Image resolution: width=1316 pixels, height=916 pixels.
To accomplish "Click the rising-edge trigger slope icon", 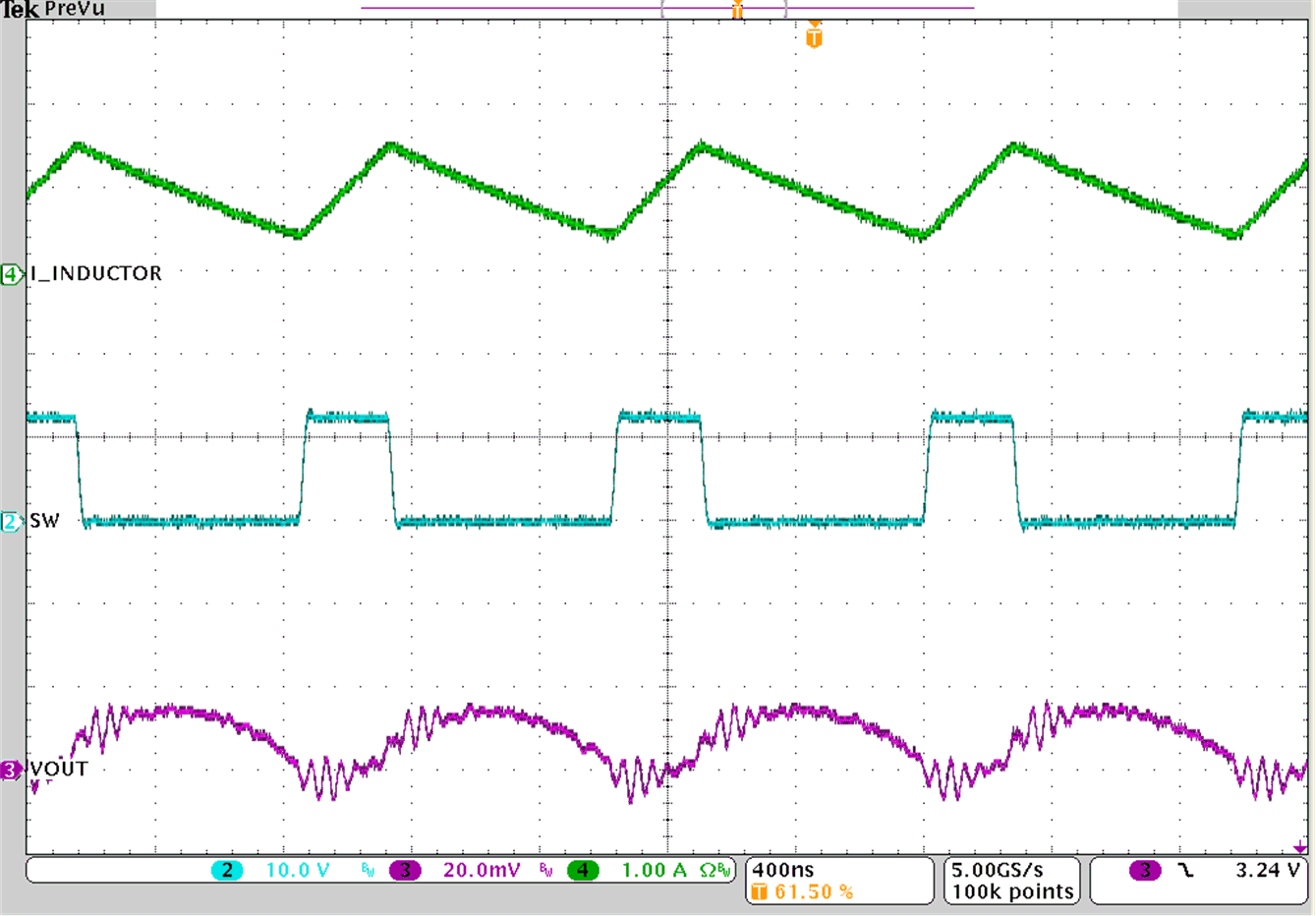I will point(1186,870).
